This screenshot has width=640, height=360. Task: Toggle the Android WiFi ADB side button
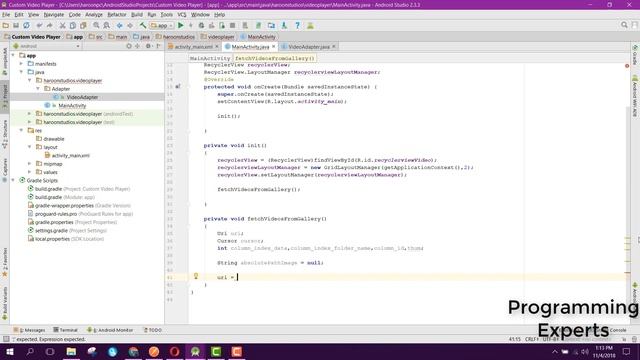pyautogui.click(x=635, y=97)
